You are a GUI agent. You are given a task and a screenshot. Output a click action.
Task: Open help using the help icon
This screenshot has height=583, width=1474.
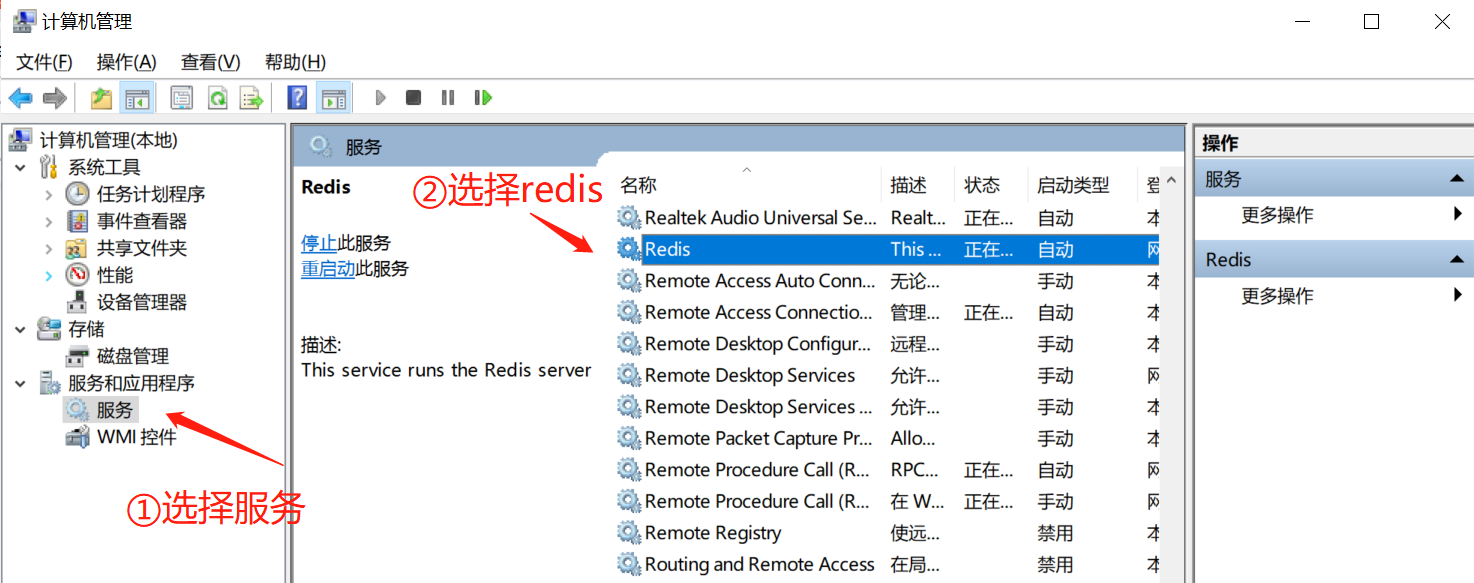296,97
